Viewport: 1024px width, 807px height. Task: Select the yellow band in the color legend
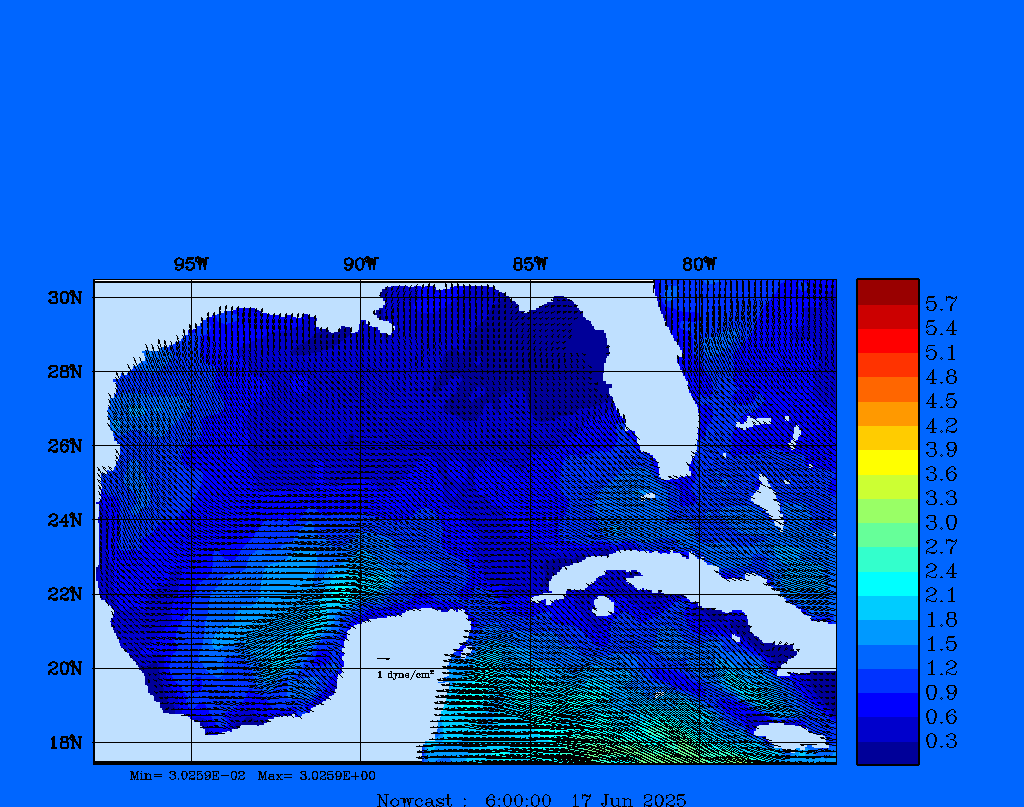click(x=887, y=462)
